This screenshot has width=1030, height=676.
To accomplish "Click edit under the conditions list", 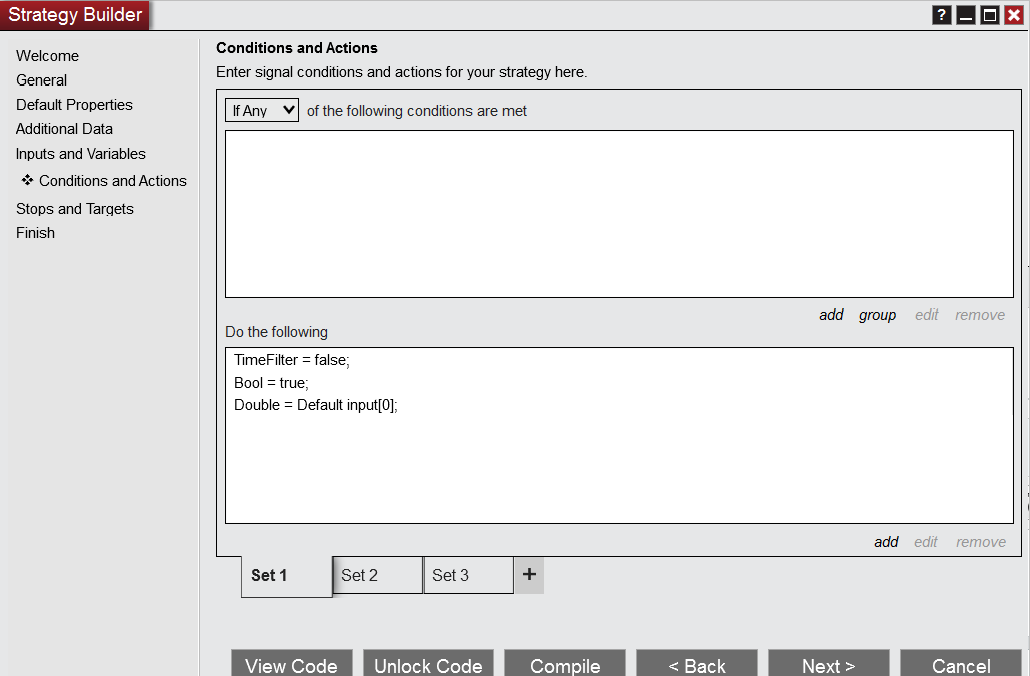I will (x=927, y=315).
